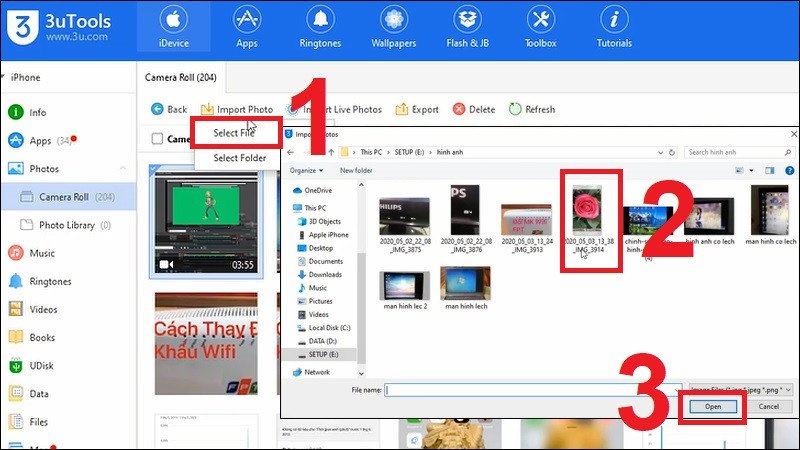Image resolution: width=800 pixels, height=450 pixels.
Task: Switch to the Camera Roll (204) tab
Action: point(181,78)
